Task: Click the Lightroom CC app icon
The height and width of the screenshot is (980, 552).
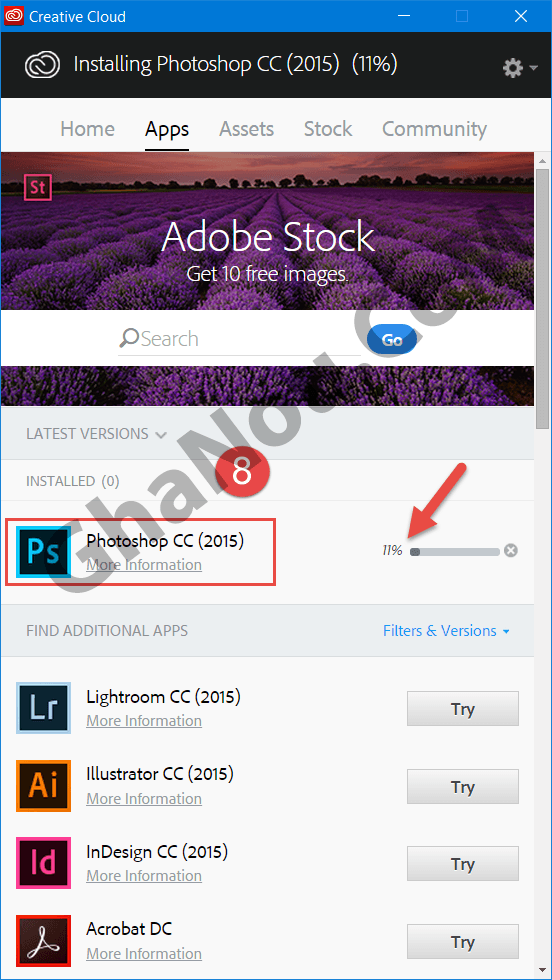Action: (43, 708)
